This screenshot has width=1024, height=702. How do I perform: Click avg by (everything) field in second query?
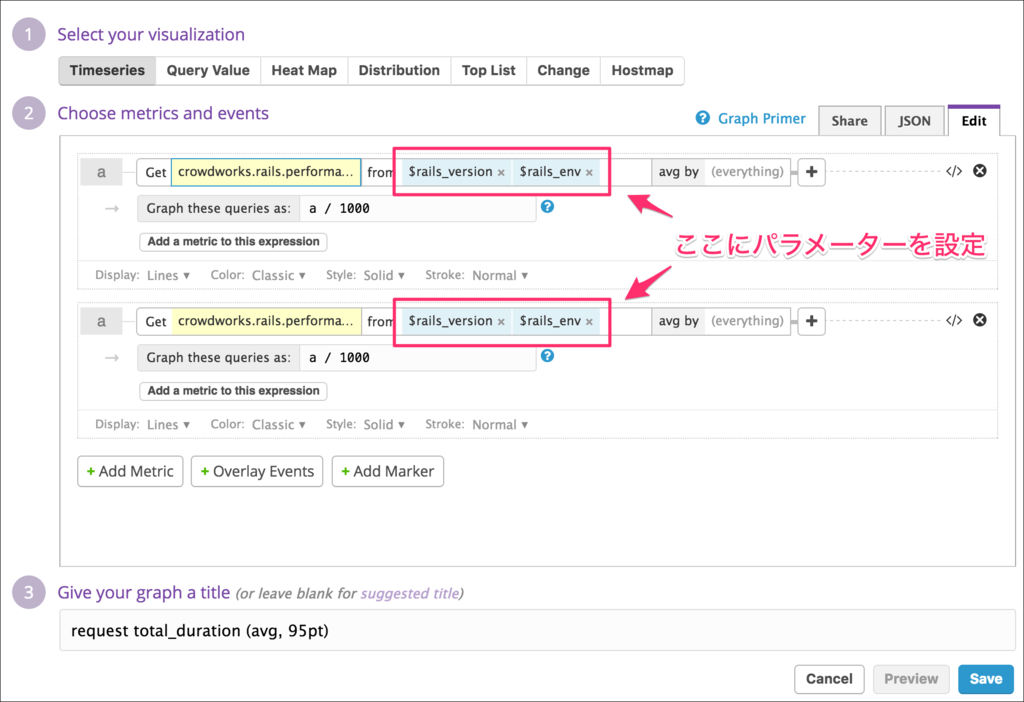pos(721,321)
